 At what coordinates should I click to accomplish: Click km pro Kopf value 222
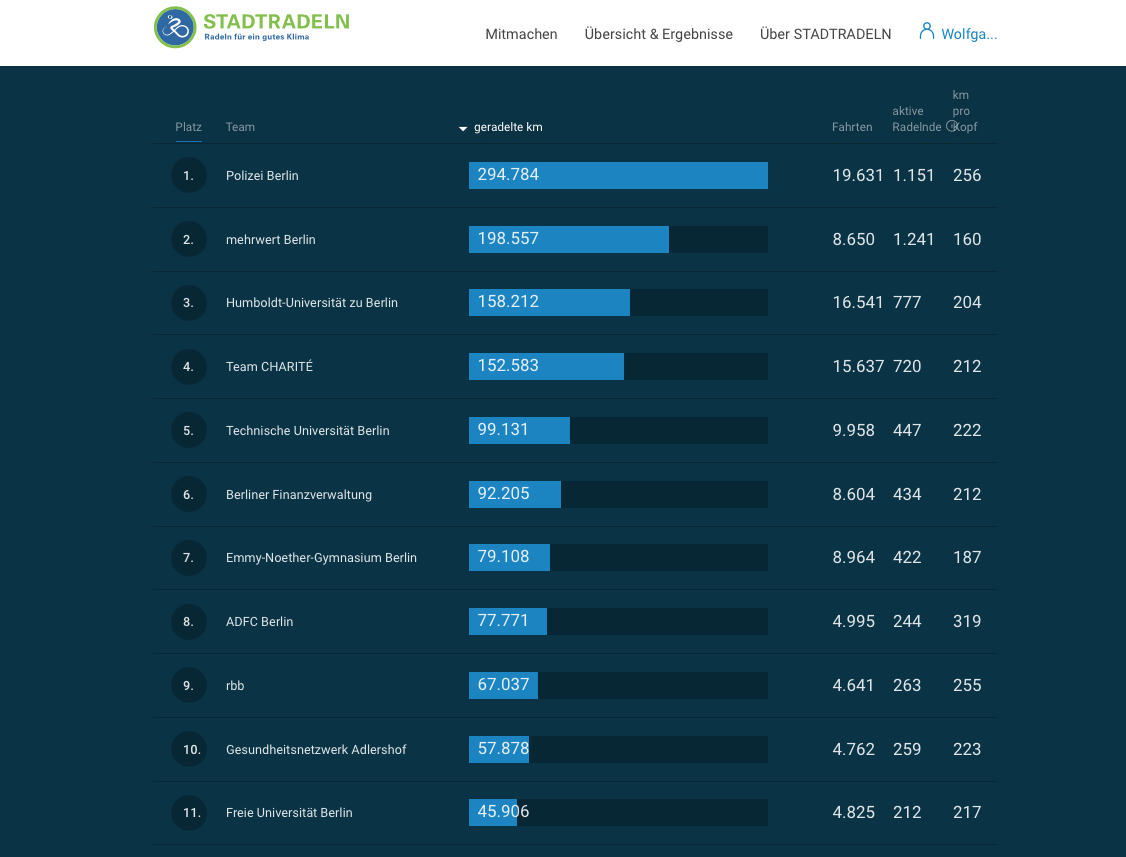click(x=967, y=430)
